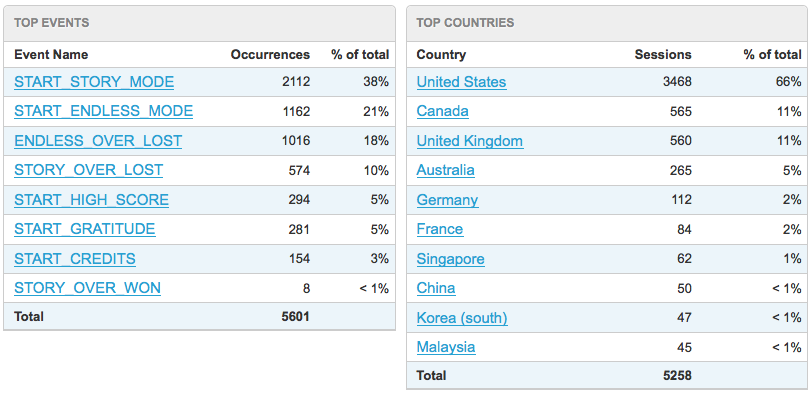Click the France country link

point(440,229)
